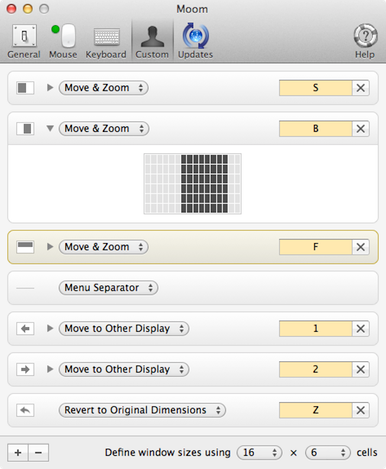Change the 16 columns cell count popup
Screen dimensions: 386x469
pos(259,452)
